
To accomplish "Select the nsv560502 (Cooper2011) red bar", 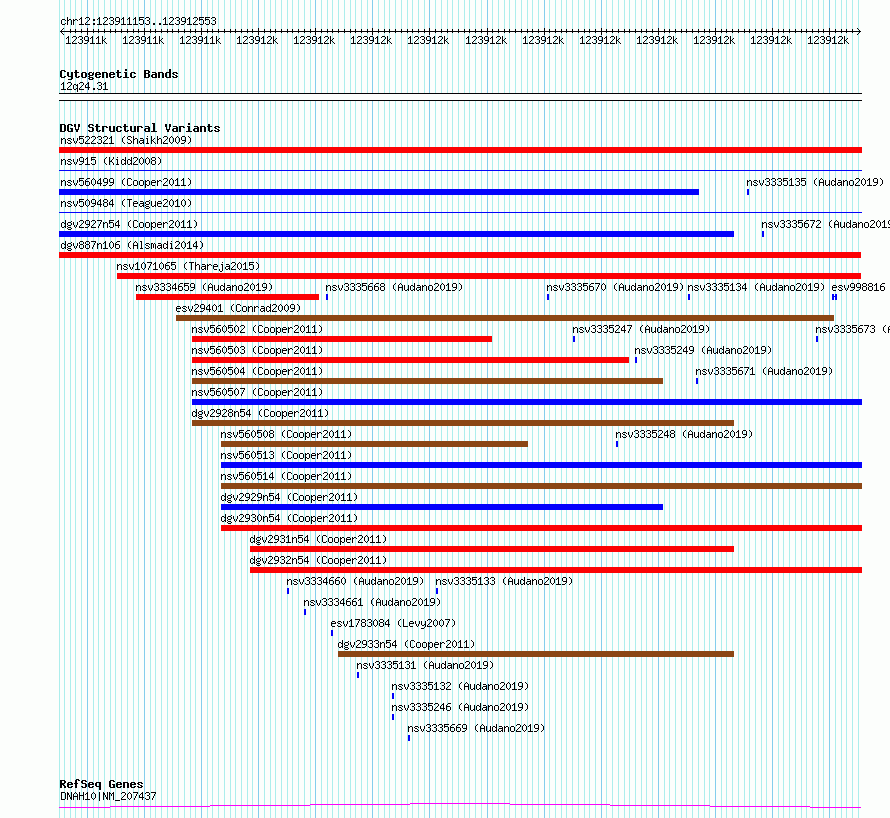I will [342, 339].
